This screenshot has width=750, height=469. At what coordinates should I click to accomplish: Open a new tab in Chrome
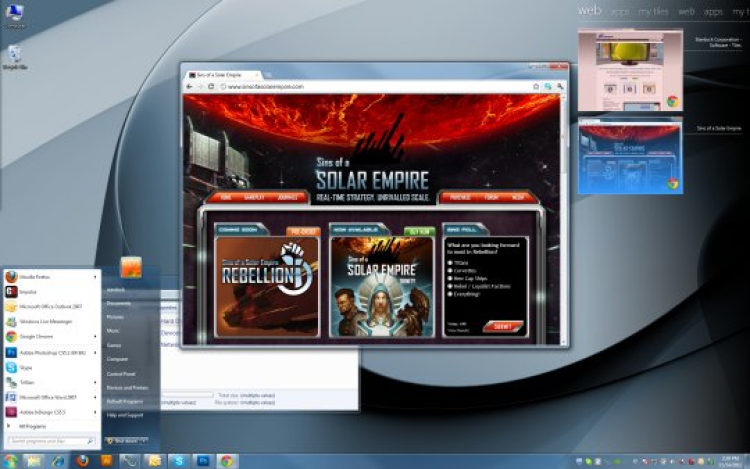[x=268, y=75]
